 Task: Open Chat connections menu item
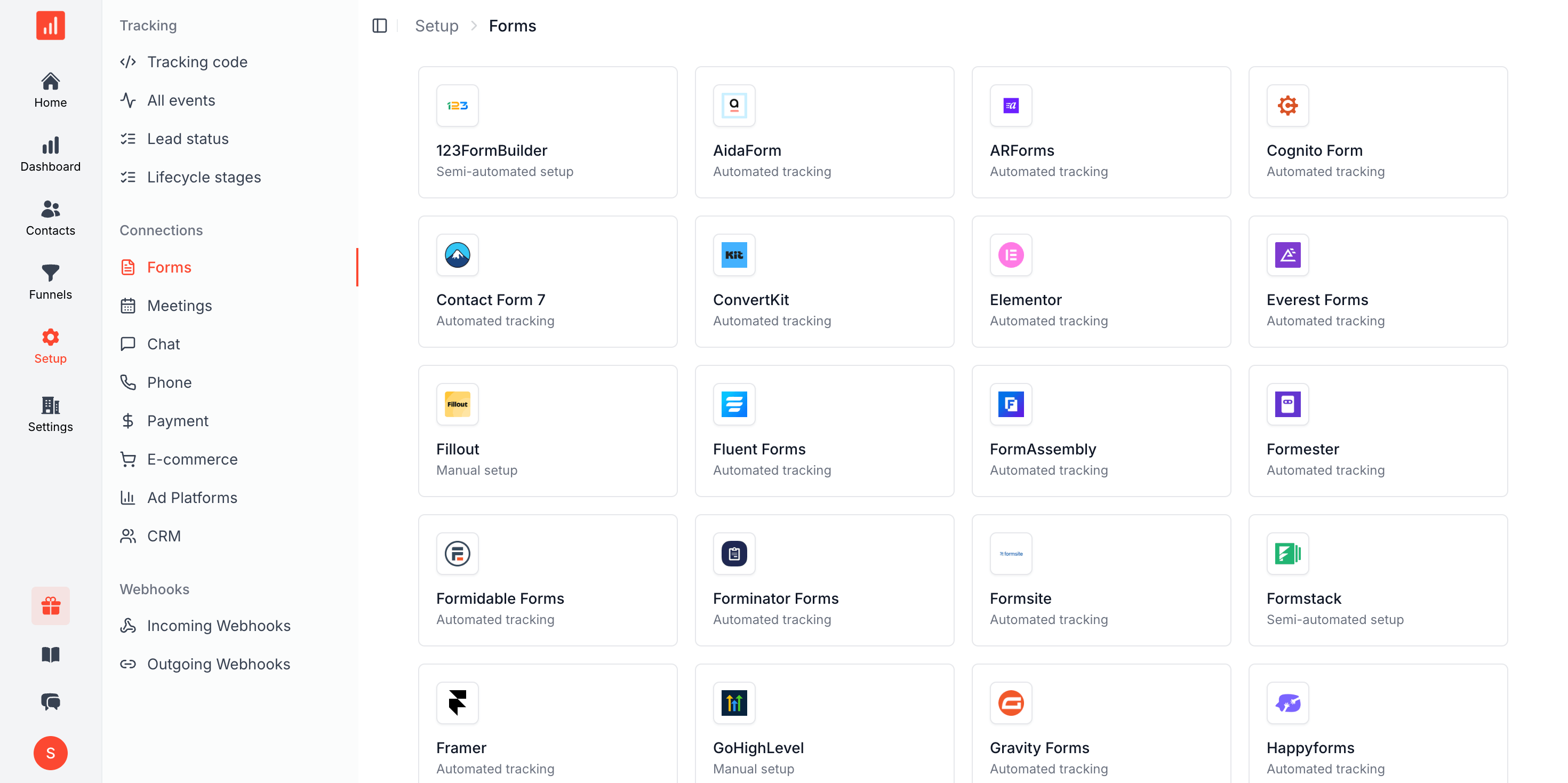(x=230, y=344)
